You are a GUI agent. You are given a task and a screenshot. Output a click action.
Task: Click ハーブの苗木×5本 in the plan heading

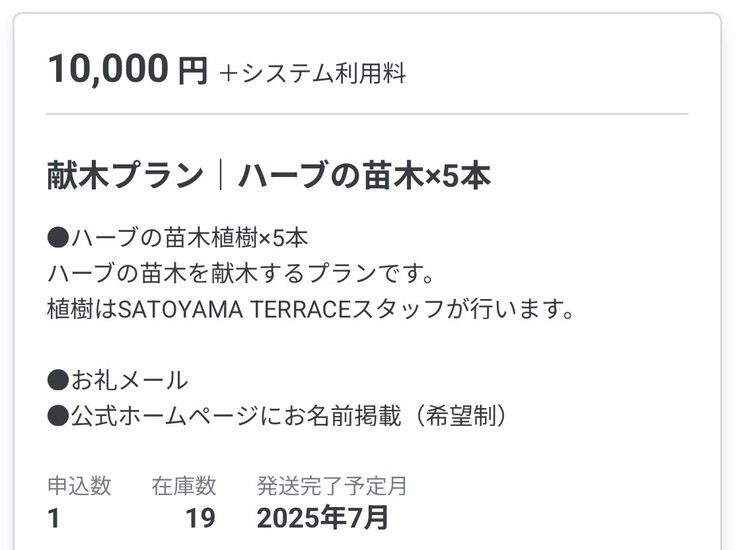pos(364,176)
